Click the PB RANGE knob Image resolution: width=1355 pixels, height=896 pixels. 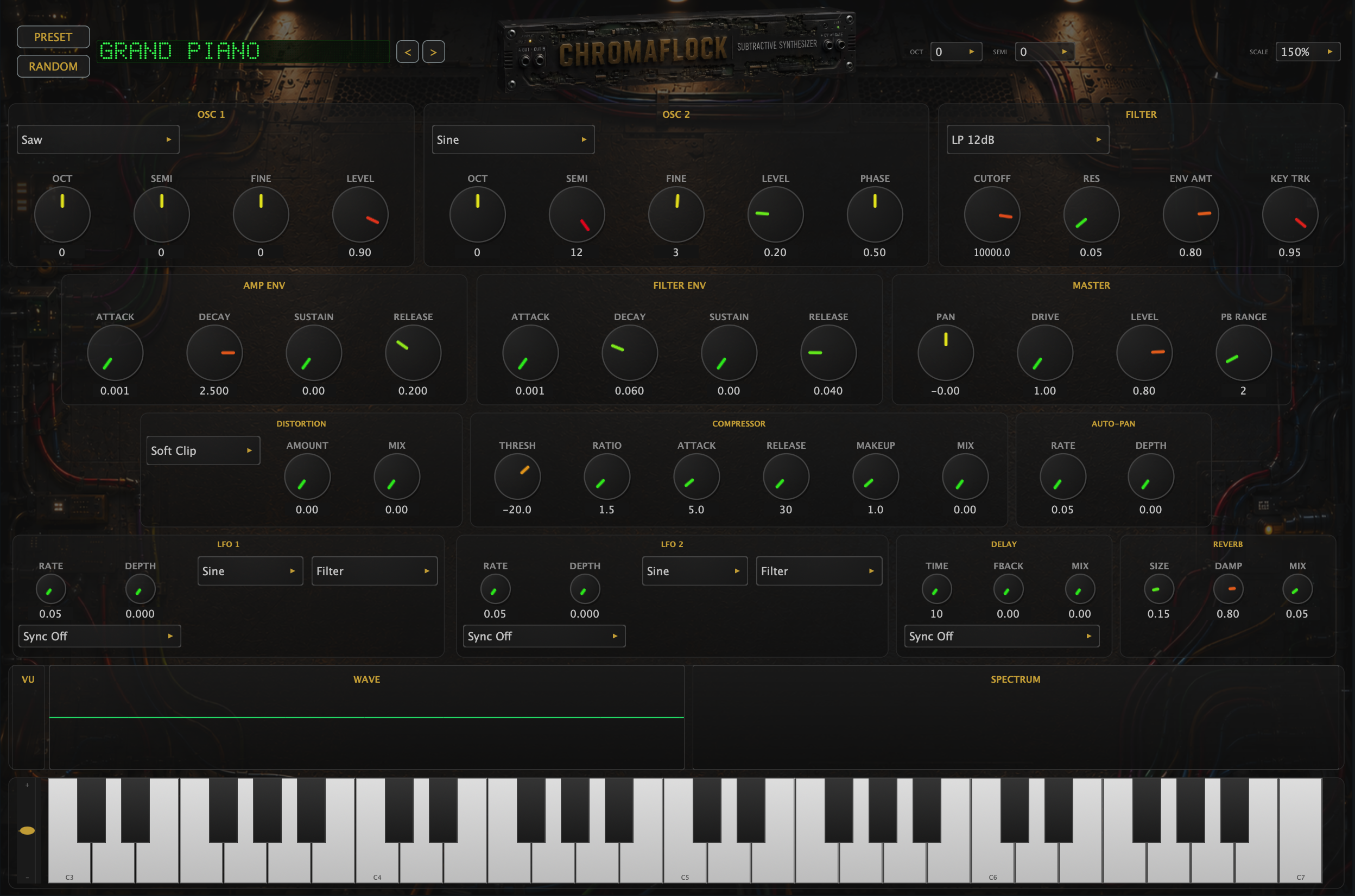(1244, 353)
